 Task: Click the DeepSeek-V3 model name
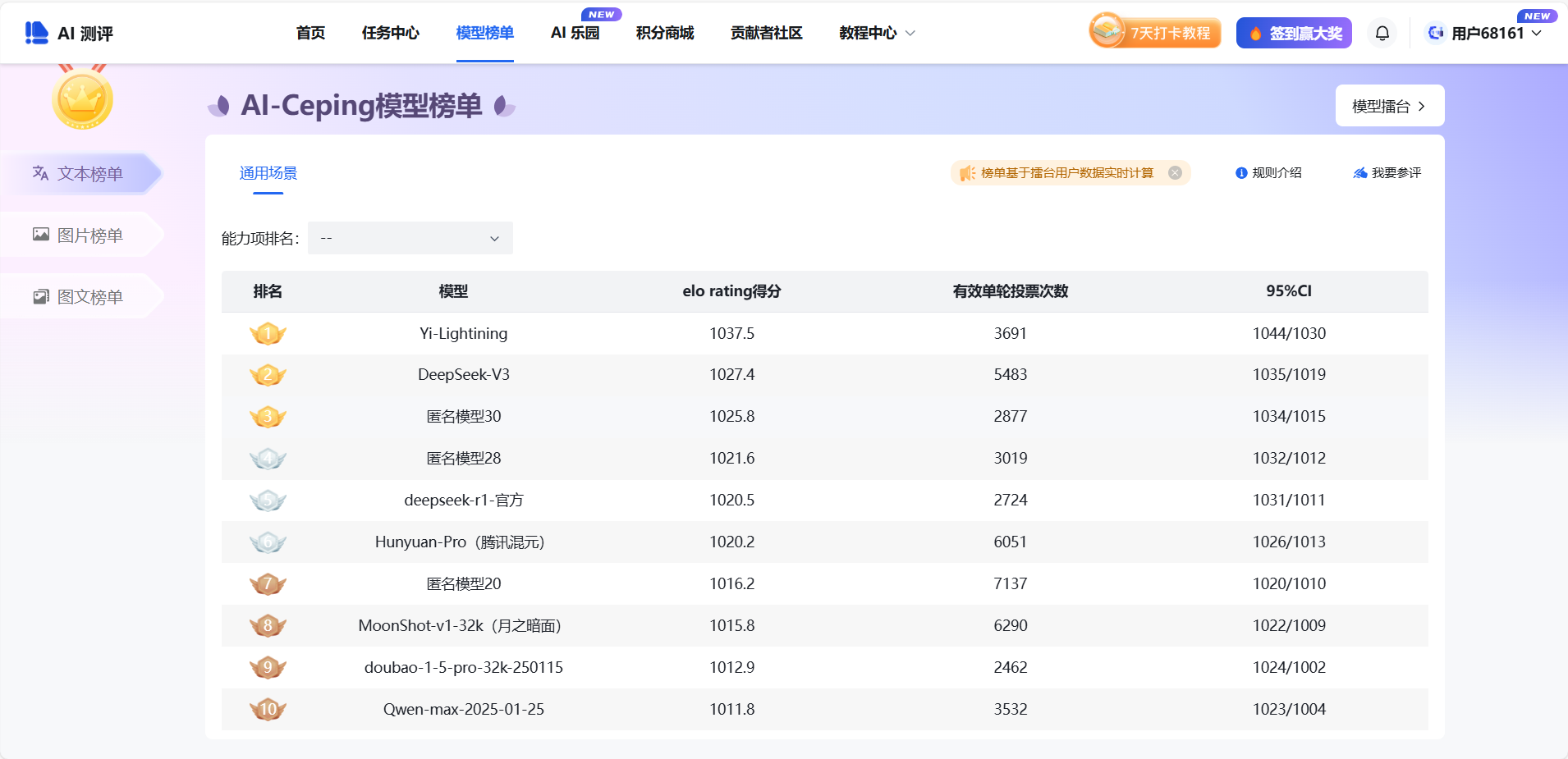tap(464, 375)
